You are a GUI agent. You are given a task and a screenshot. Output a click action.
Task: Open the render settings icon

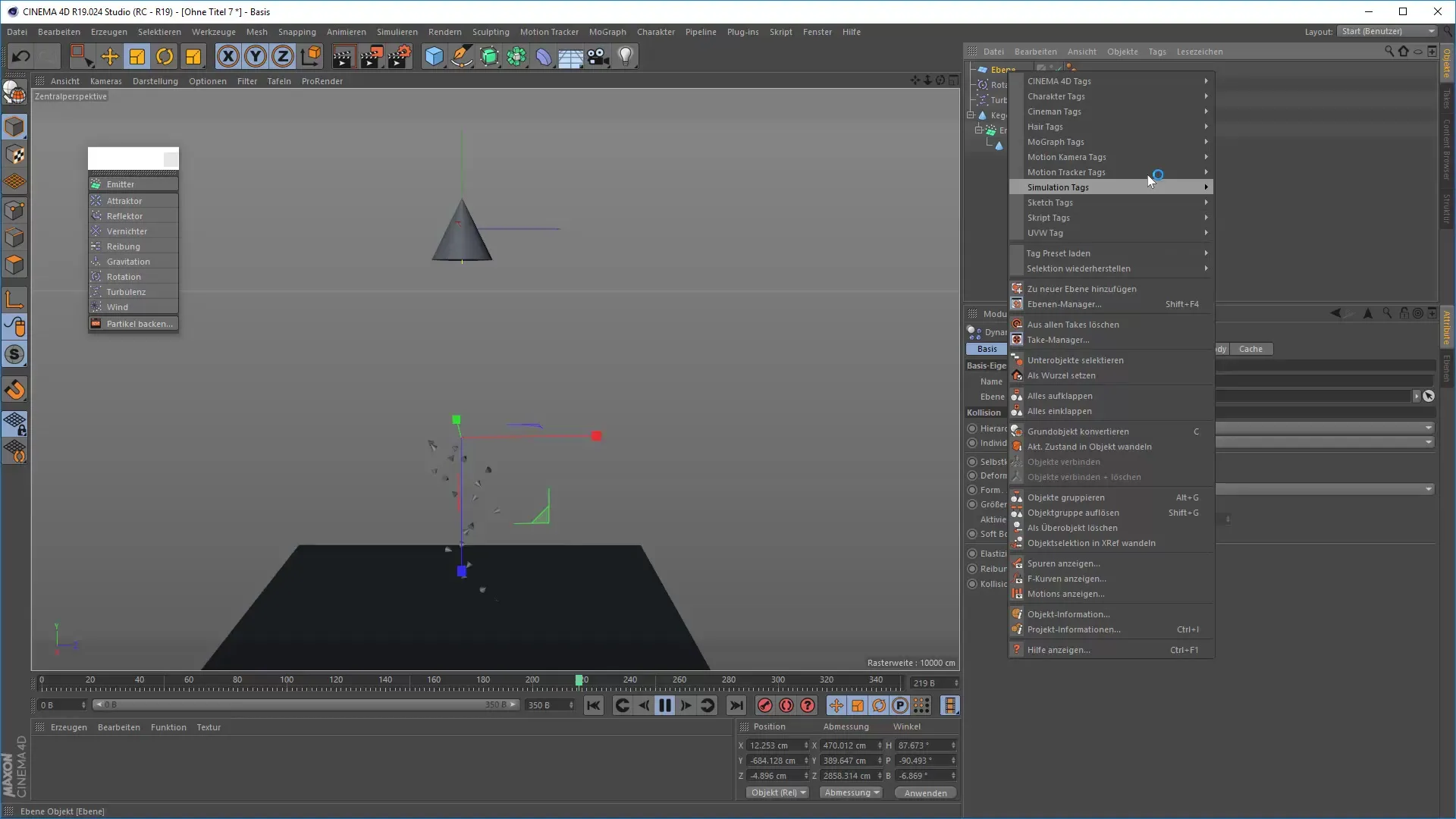(x=400, y=56)
